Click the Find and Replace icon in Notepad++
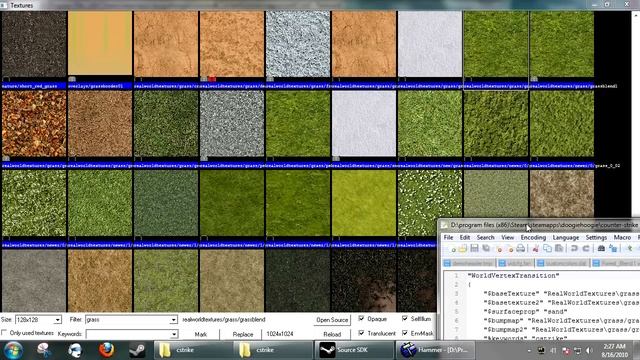Screen dimensions: 640x360 click(x=613, y=248)
